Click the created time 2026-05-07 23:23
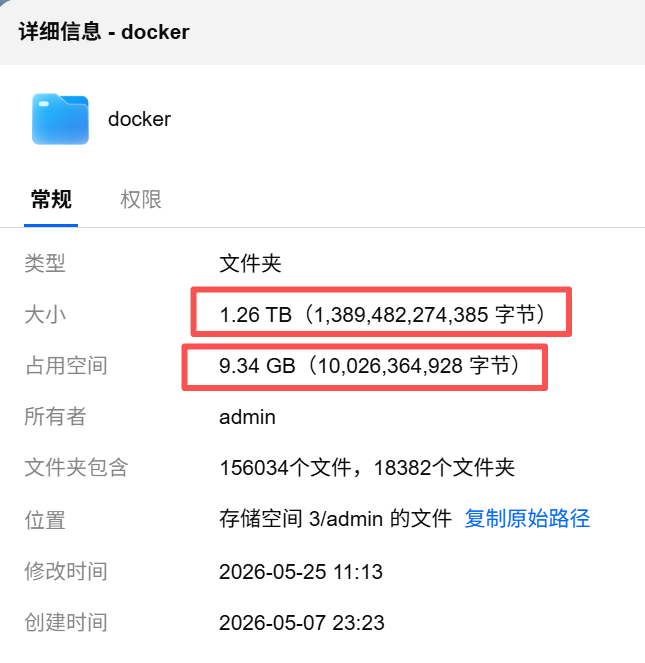The width and height of the screenshot is (645, 663). coord(302,622)
